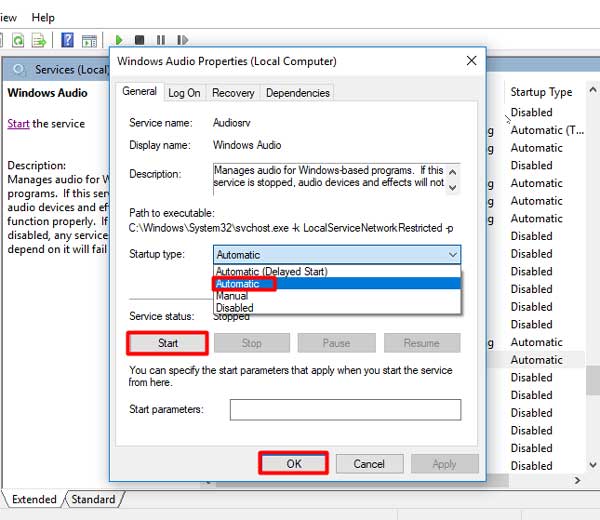Click the Export List toolbar icon
The image size is (600, 520).
coord(39,40)
